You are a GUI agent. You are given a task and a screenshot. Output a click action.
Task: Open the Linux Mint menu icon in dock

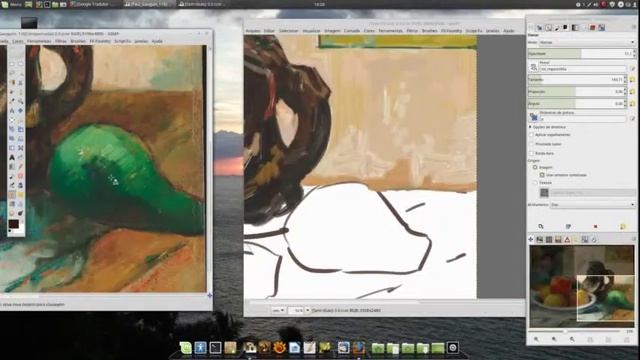[186, 347]
